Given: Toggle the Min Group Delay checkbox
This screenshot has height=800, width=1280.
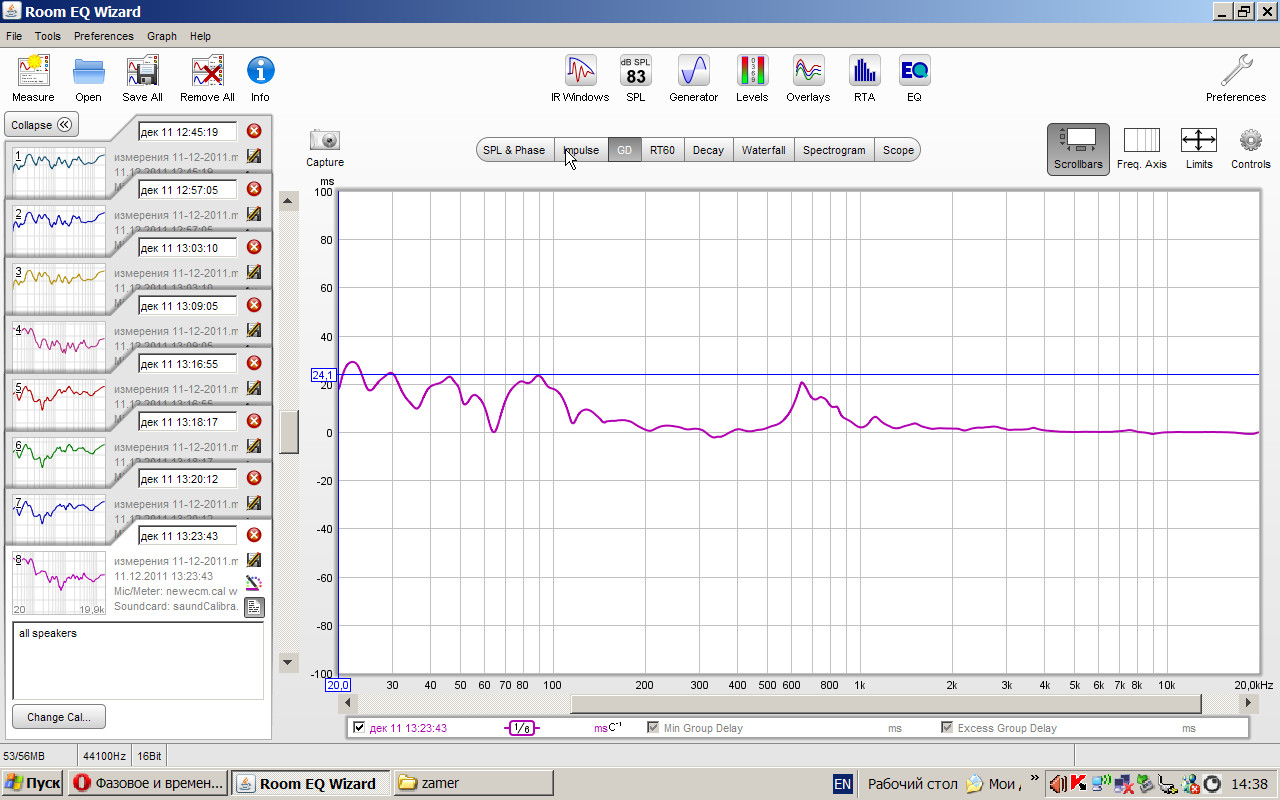Looking at the screenshot, I should click(x=653, y=728).
